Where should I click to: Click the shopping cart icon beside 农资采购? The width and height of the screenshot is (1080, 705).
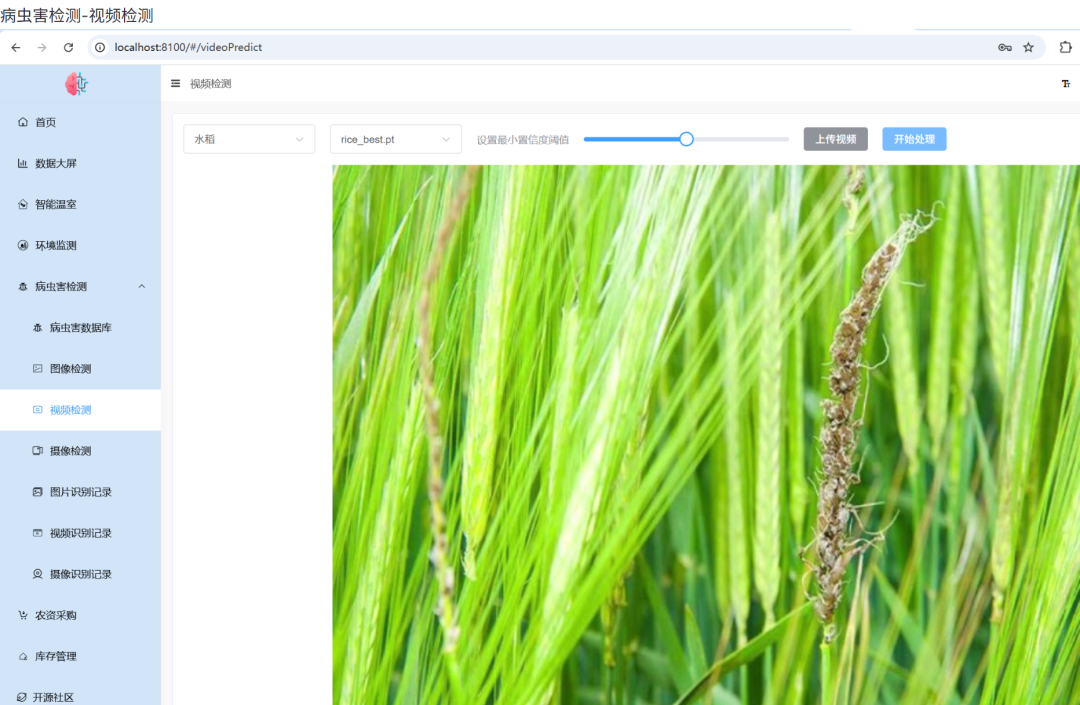click(23, 615)
